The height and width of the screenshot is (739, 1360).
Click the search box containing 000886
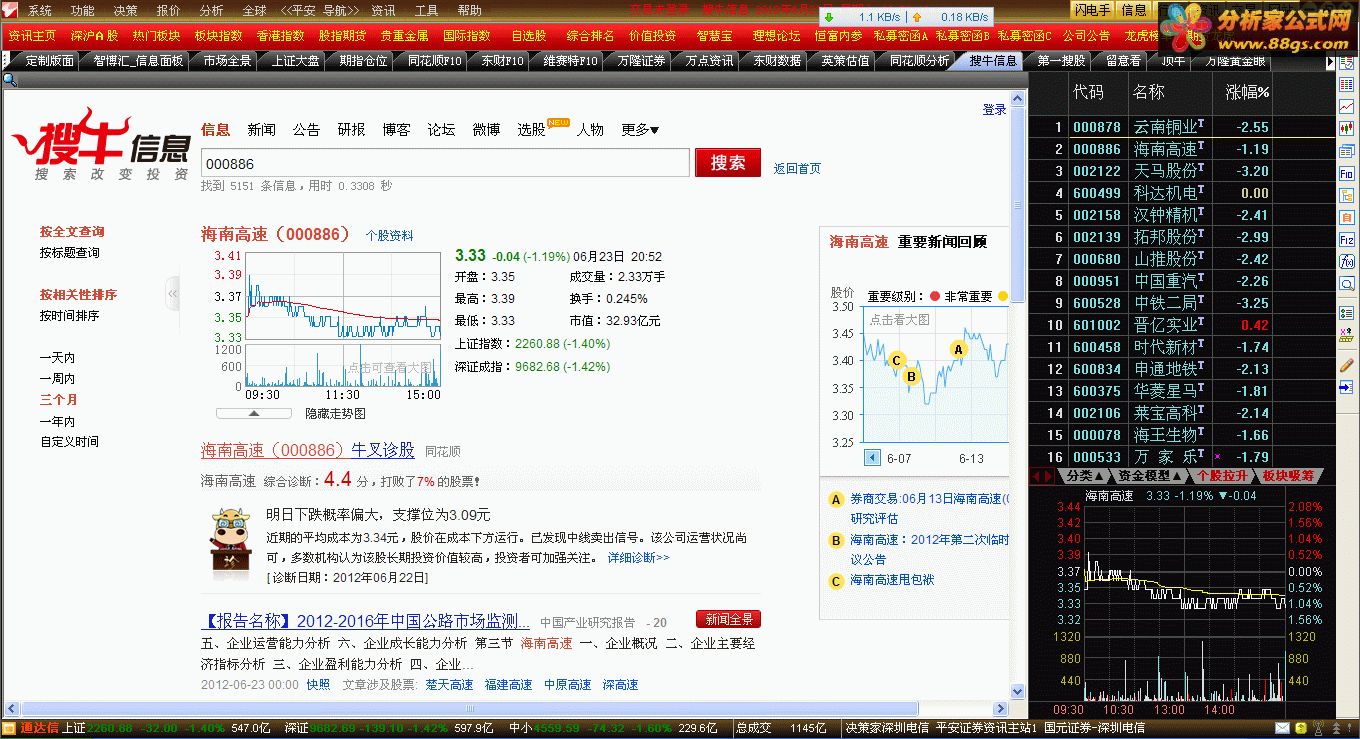tap(445, 163)
